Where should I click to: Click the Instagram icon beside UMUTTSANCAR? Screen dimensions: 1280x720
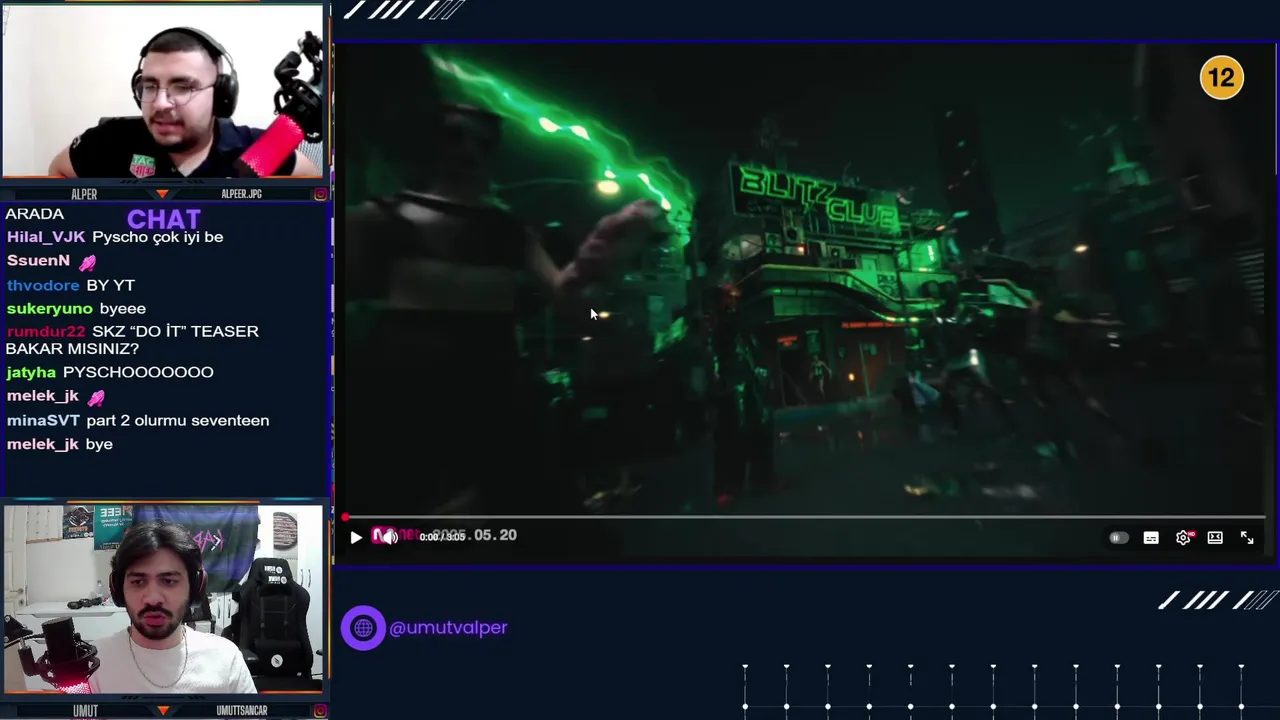[x=320, y=711]
